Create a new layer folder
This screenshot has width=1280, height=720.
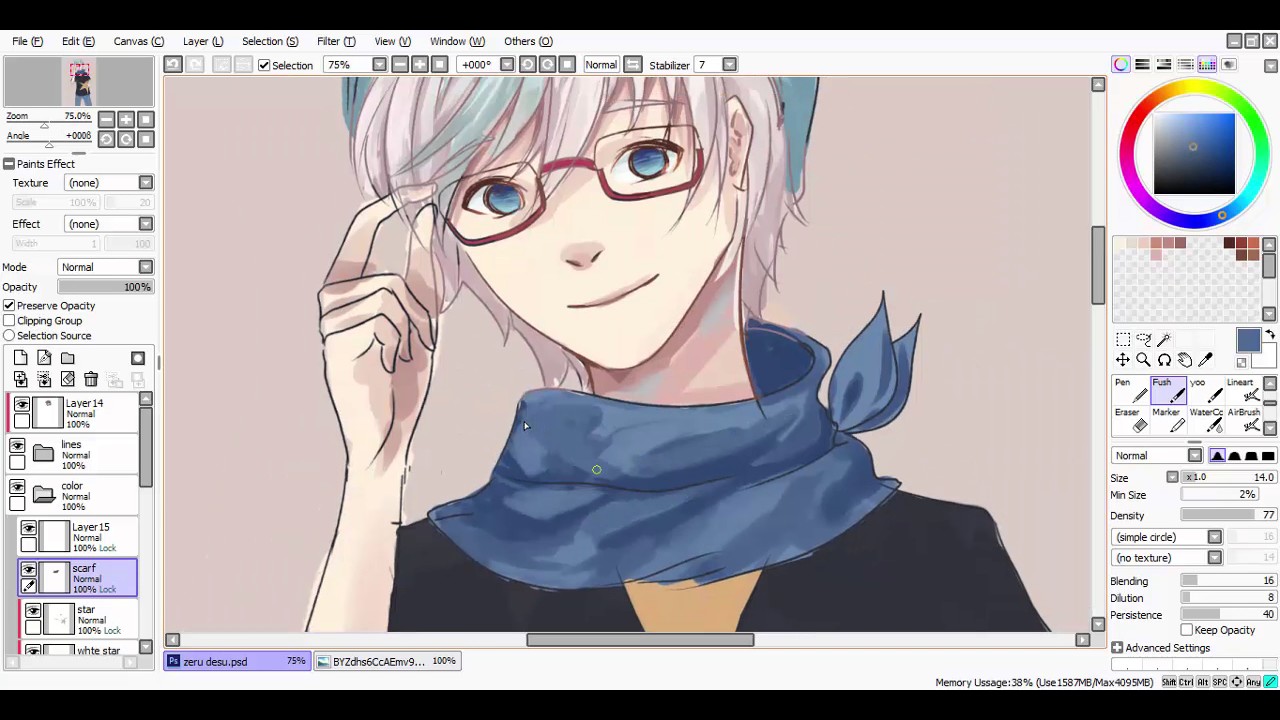67,358
